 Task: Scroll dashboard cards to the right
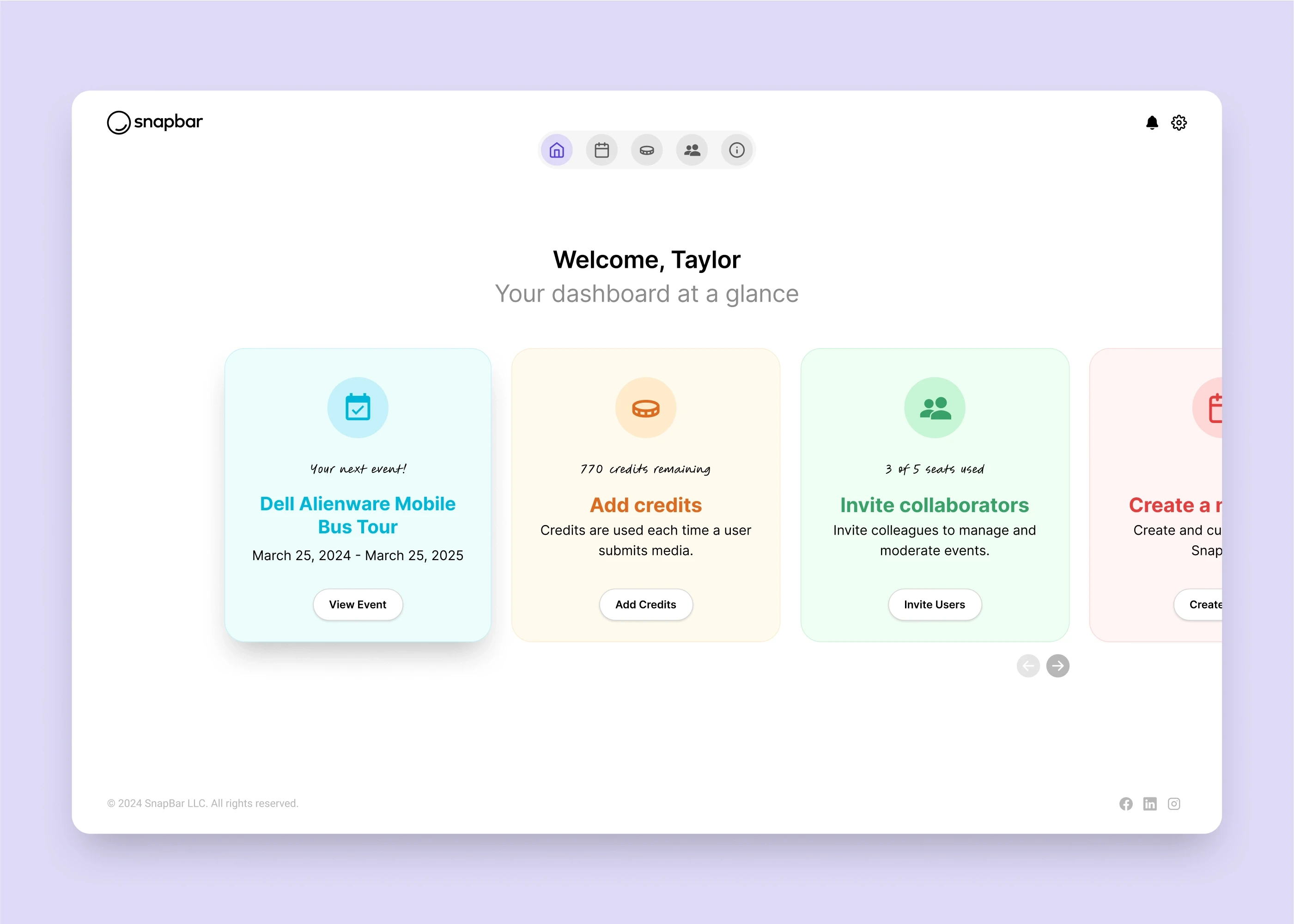click(1058, 666)
